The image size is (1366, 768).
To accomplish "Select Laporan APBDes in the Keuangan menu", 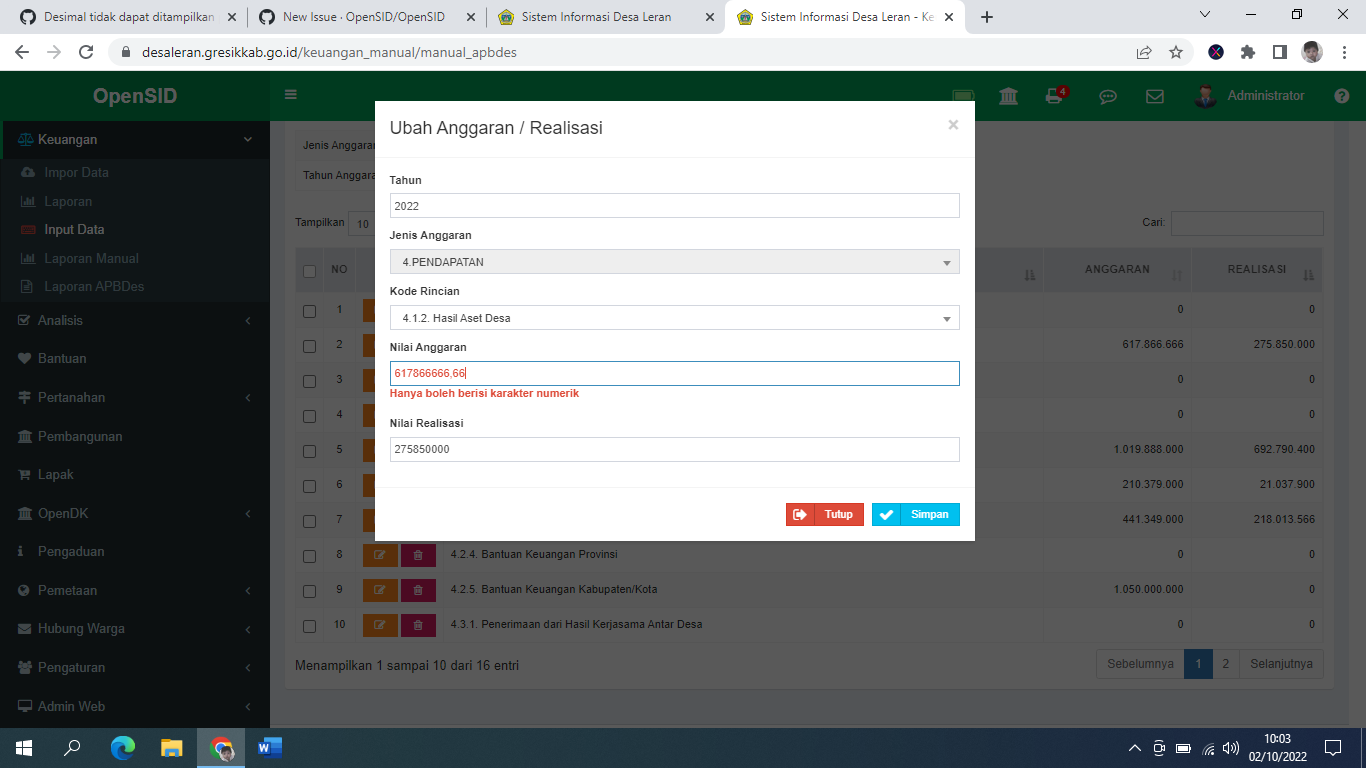I will [95, 287].
